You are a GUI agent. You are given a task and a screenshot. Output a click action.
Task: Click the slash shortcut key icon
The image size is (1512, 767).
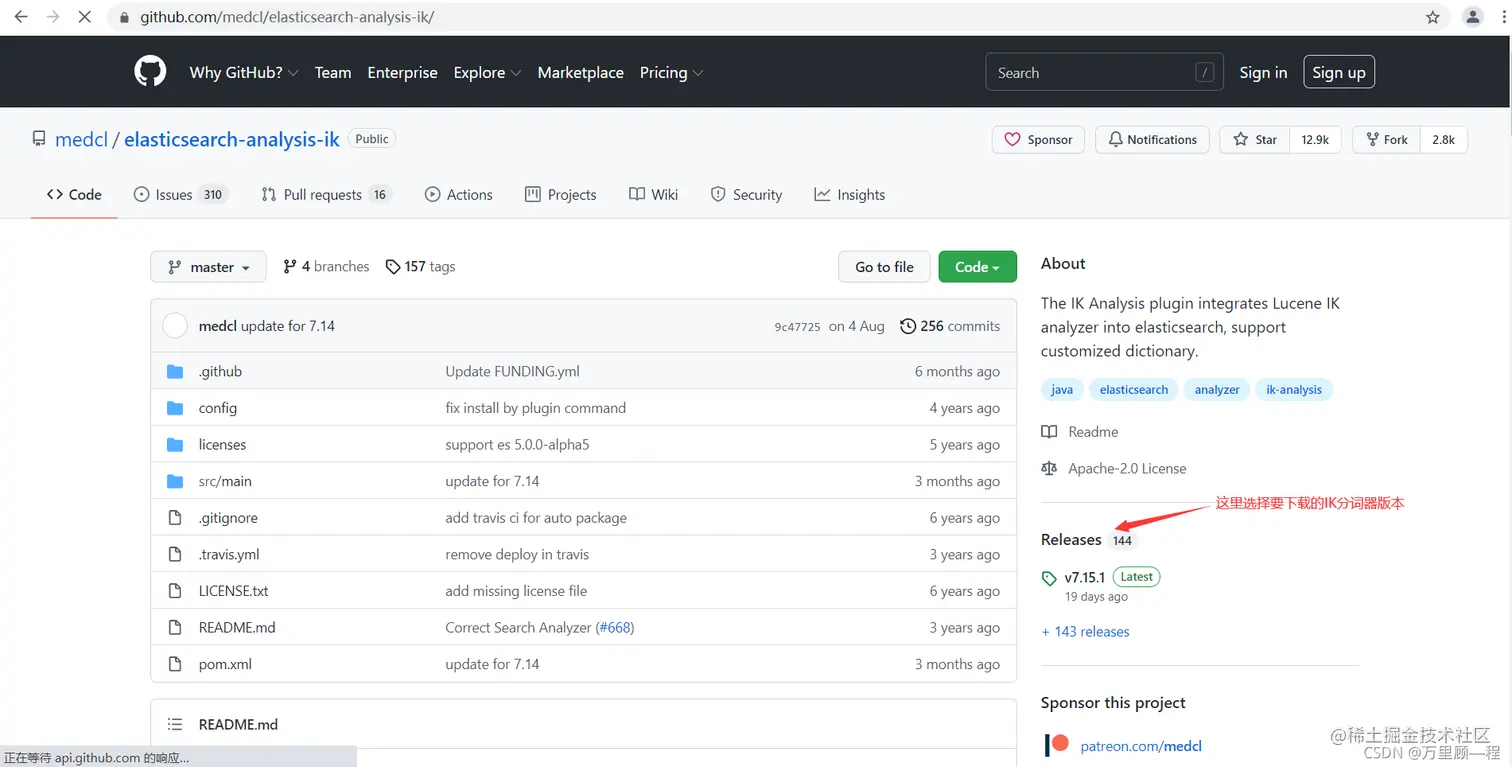(x=1205, y=72)
